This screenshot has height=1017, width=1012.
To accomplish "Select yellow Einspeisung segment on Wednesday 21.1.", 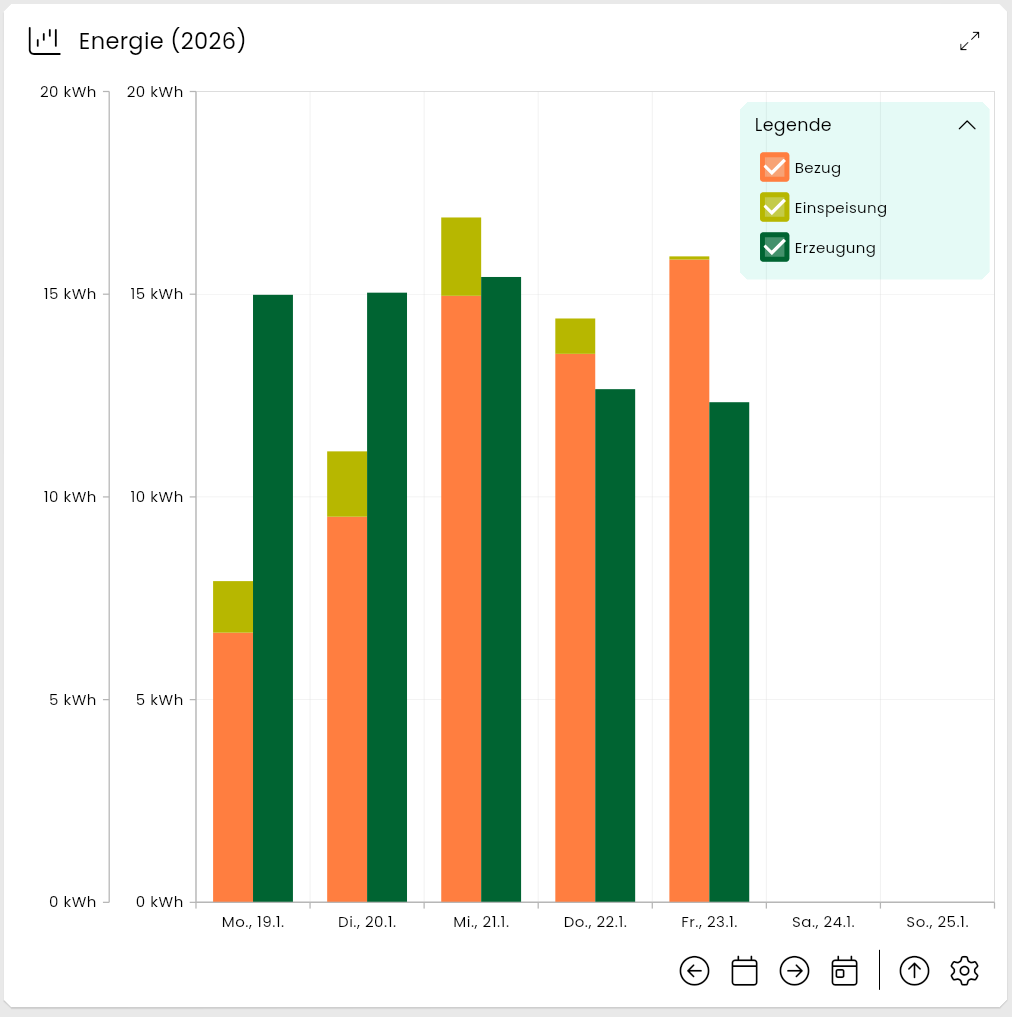I will point(461,256).
